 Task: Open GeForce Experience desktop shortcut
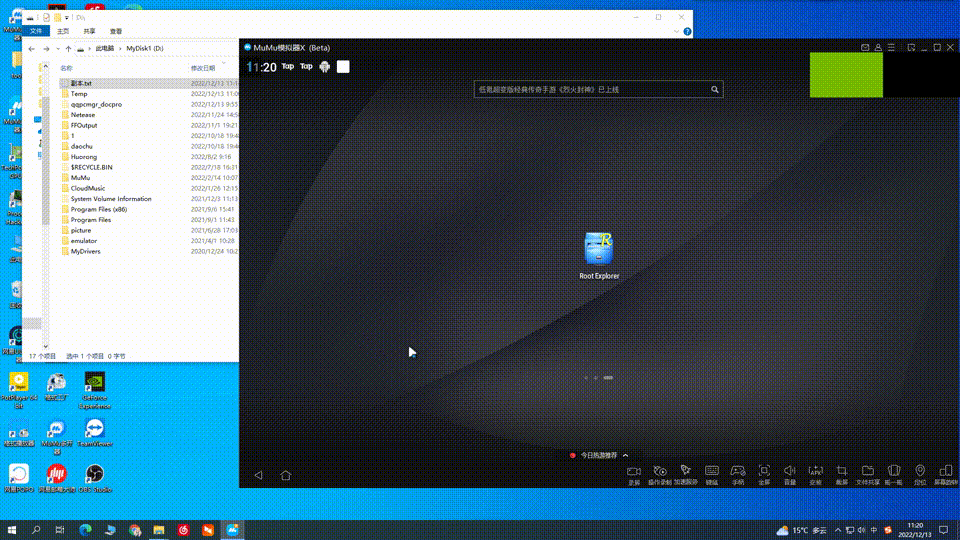pos(95,390)
